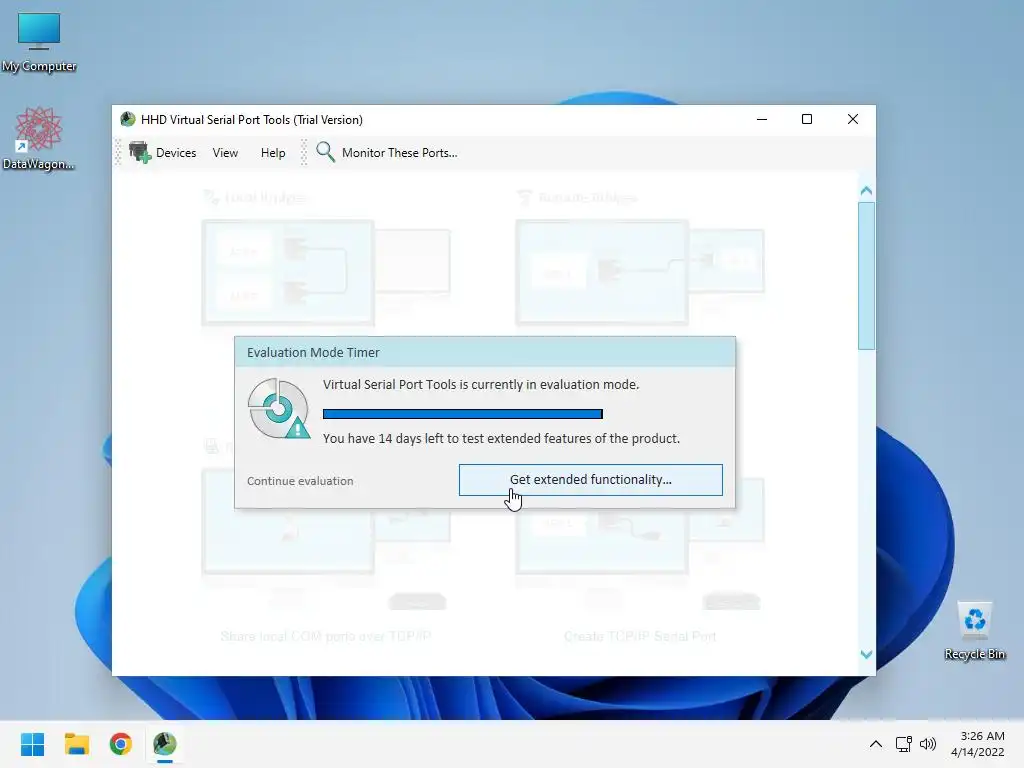
Task: Open the View menu
Action: click(225, 153)
